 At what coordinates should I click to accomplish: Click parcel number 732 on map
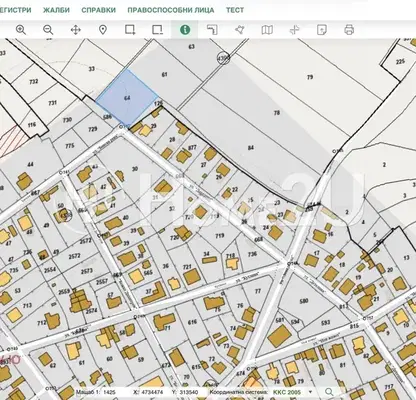click(x=34, y=81)
